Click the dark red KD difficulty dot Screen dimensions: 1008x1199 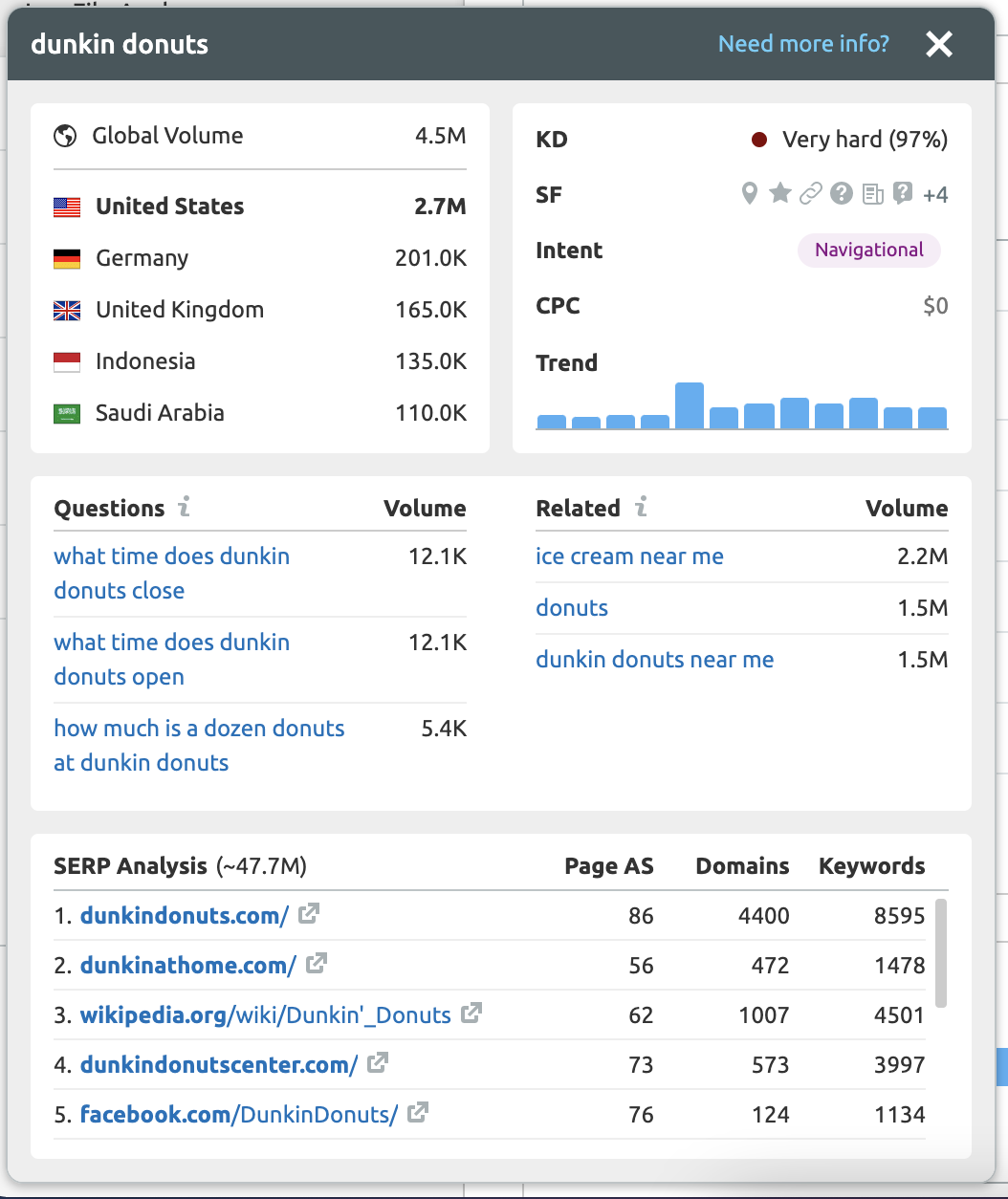[759, 140]
